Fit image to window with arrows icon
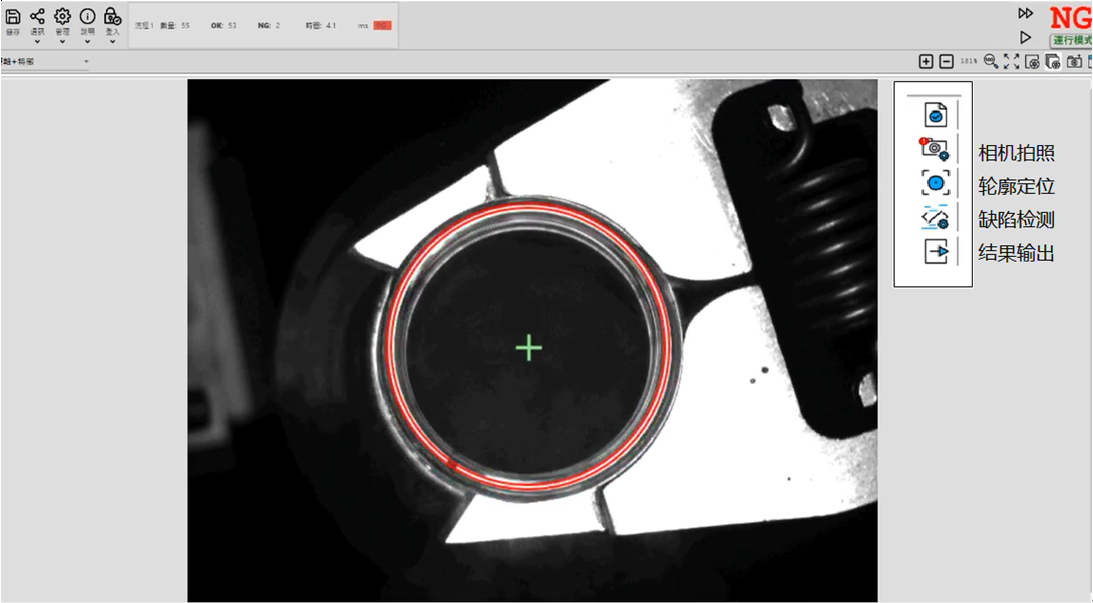The image size is (1093, 603). (1011, 62)
